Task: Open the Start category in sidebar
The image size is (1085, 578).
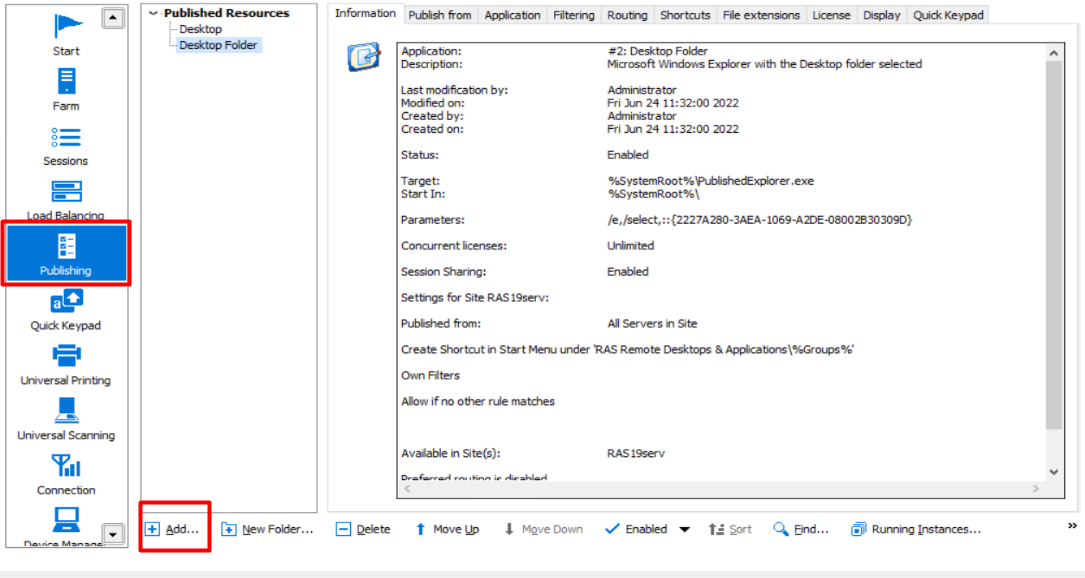Action: [x=66, y=33]
